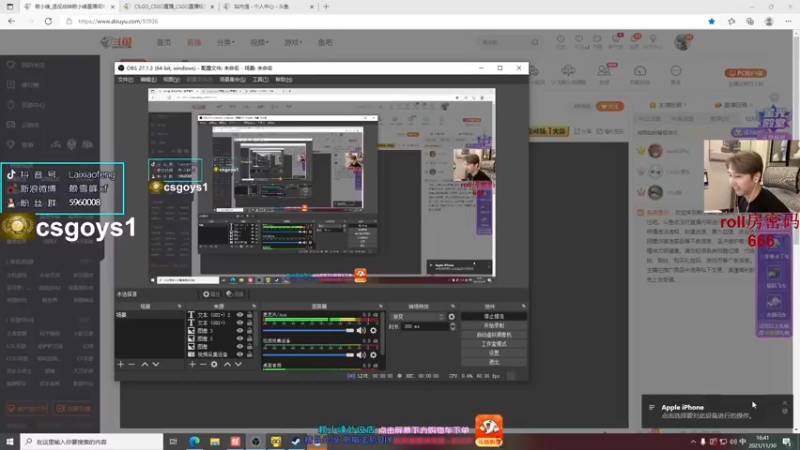Click the blue favorites star in the address bar
The height and width of the screenshot is (450, 800).
click(712, 21)
